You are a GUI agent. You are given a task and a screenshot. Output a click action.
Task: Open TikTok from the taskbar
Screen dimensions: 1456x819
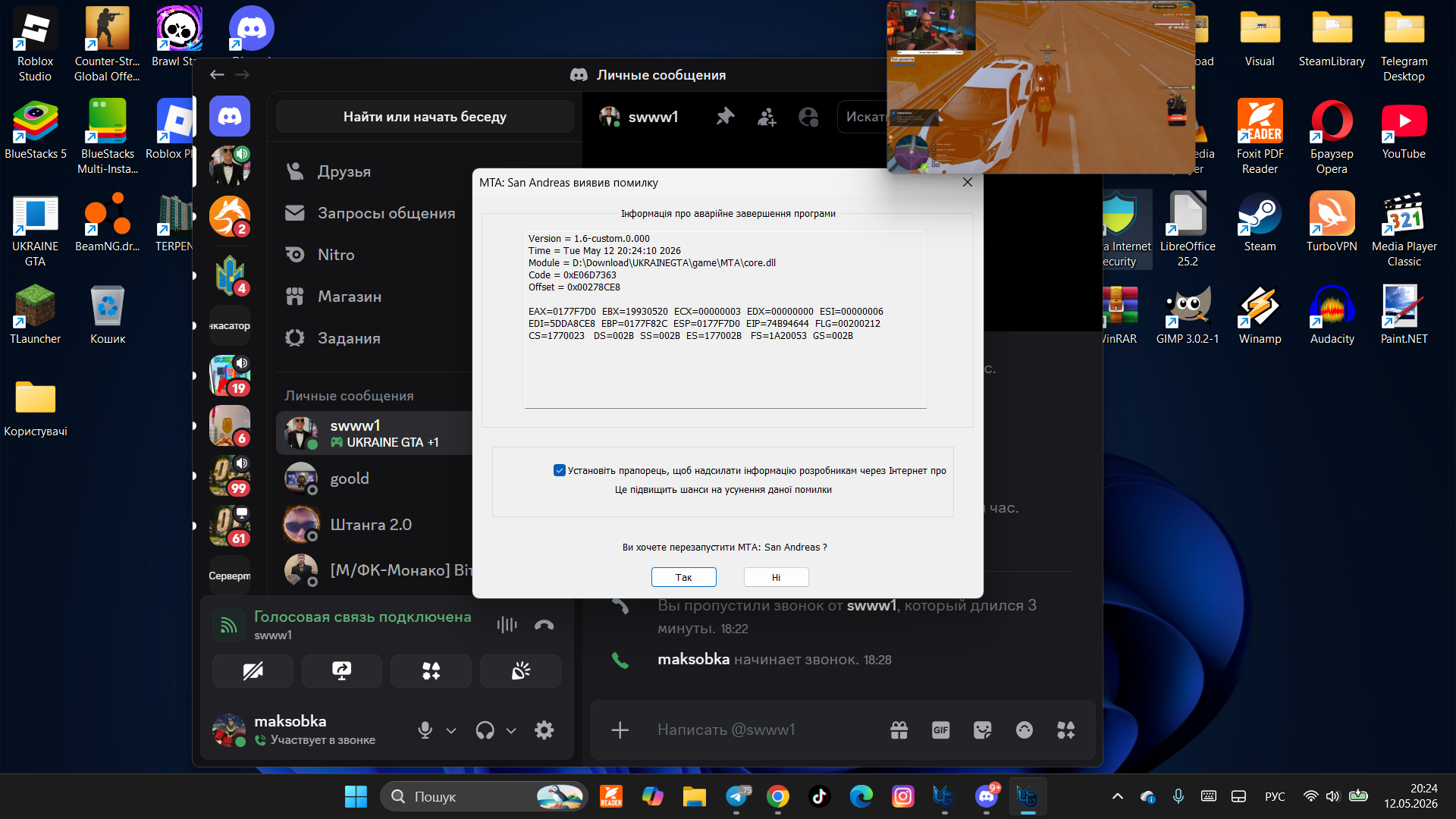pos(820,796)
